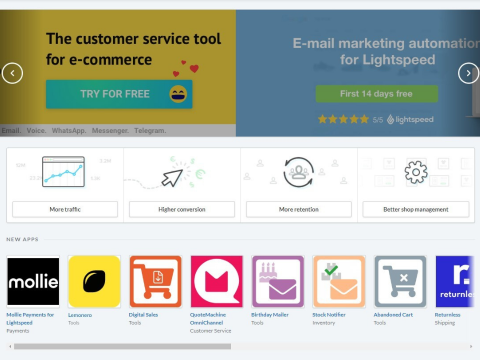The width and height of the screenshot is (480, 360).
Task: Select the Birthday Mailer cake icon
Action: point(278,281)
